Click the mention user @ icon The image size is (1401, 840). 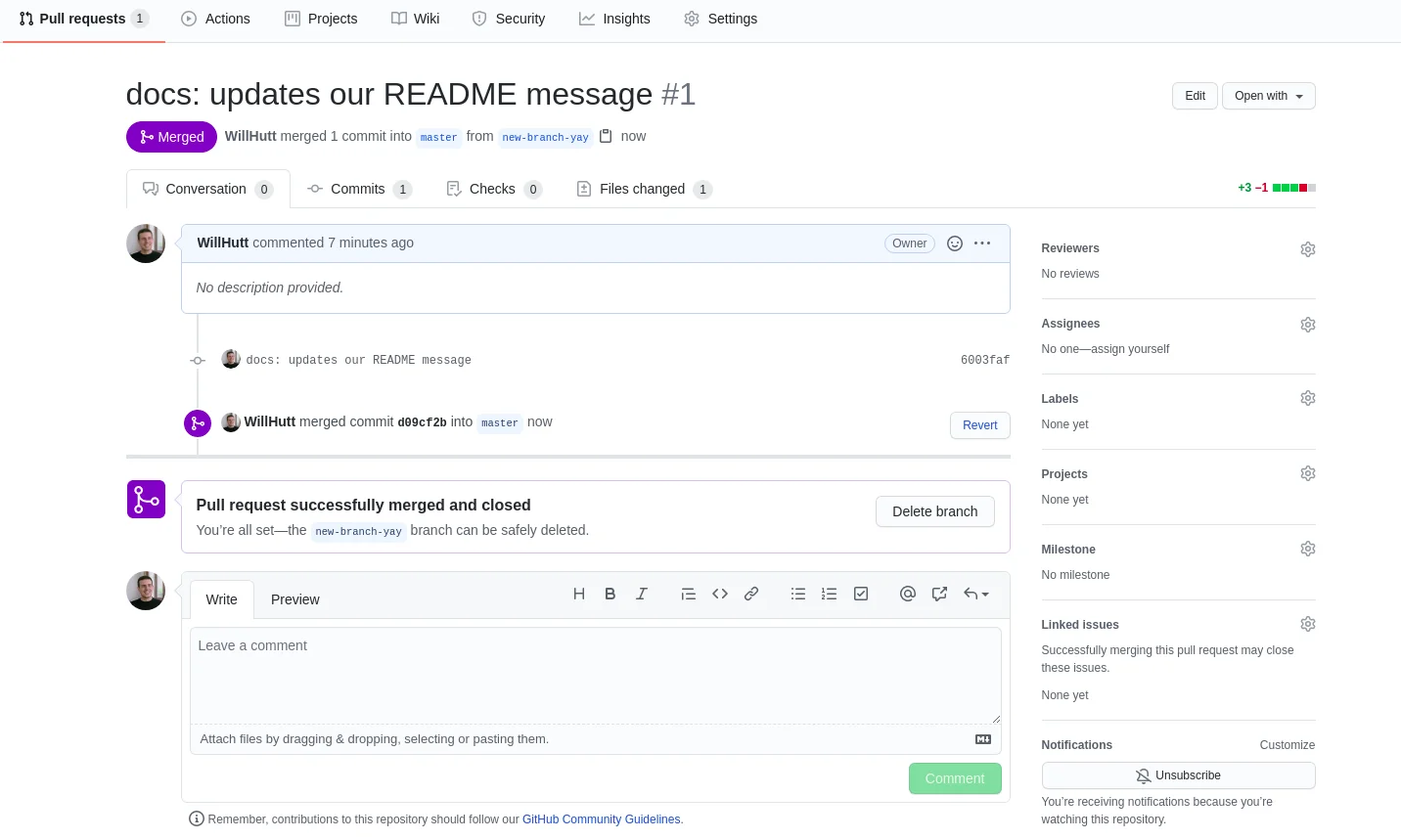coord(908,594)
